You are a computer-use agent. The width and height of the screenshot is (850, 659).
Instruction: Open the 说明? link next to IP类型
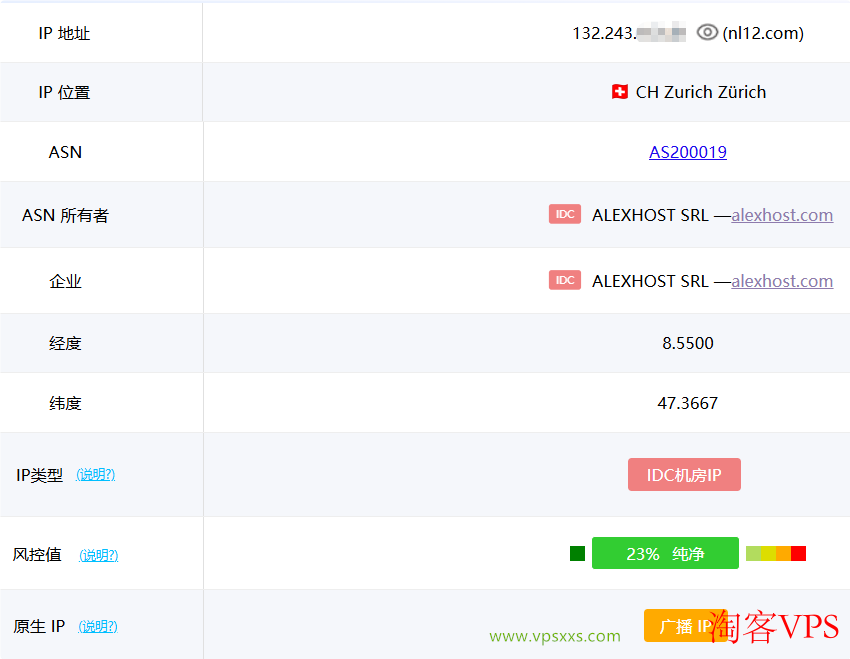[95, 475]
